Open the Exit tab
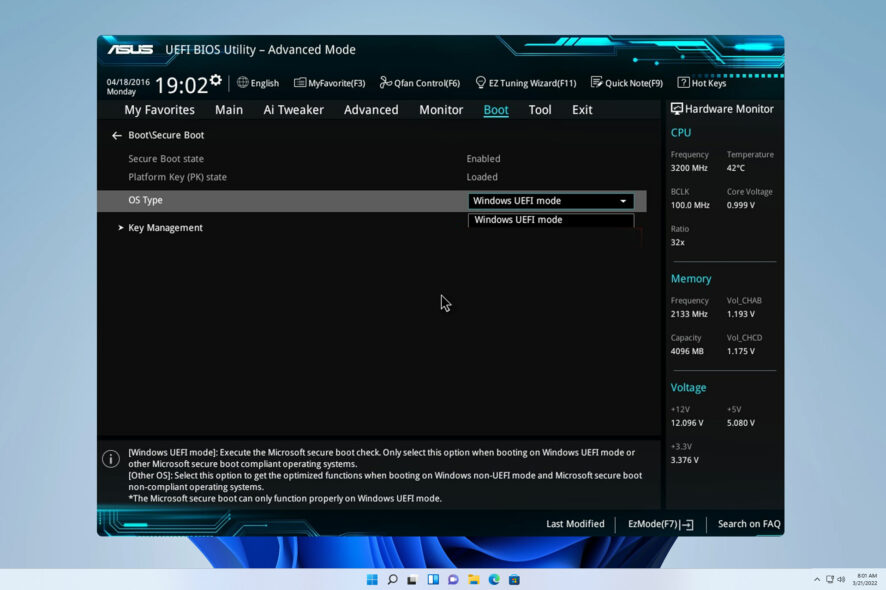 point(582,110)
